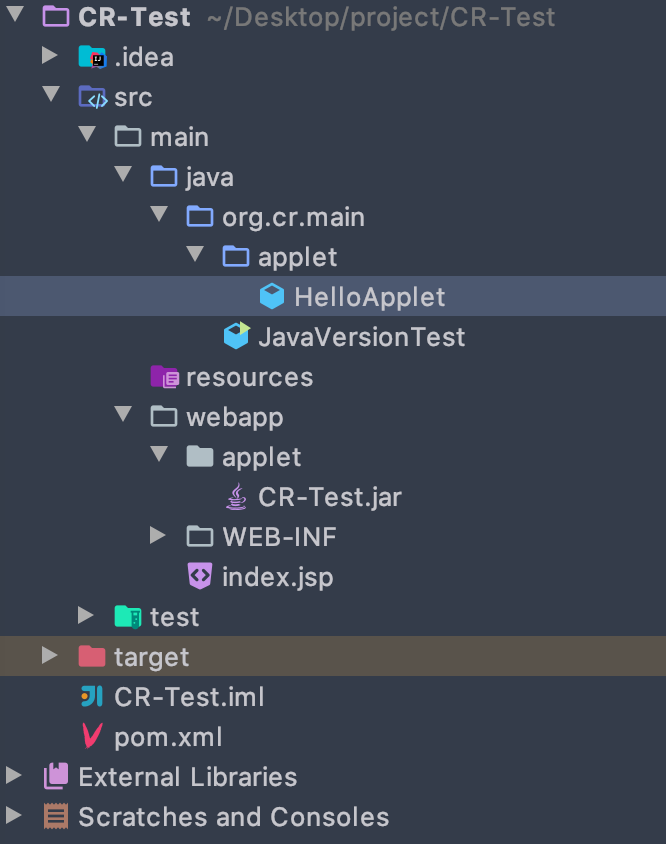Click the HelloApplet class icon
The width and height of the screenshot is (666, 844).
click(x=271, y=297)
